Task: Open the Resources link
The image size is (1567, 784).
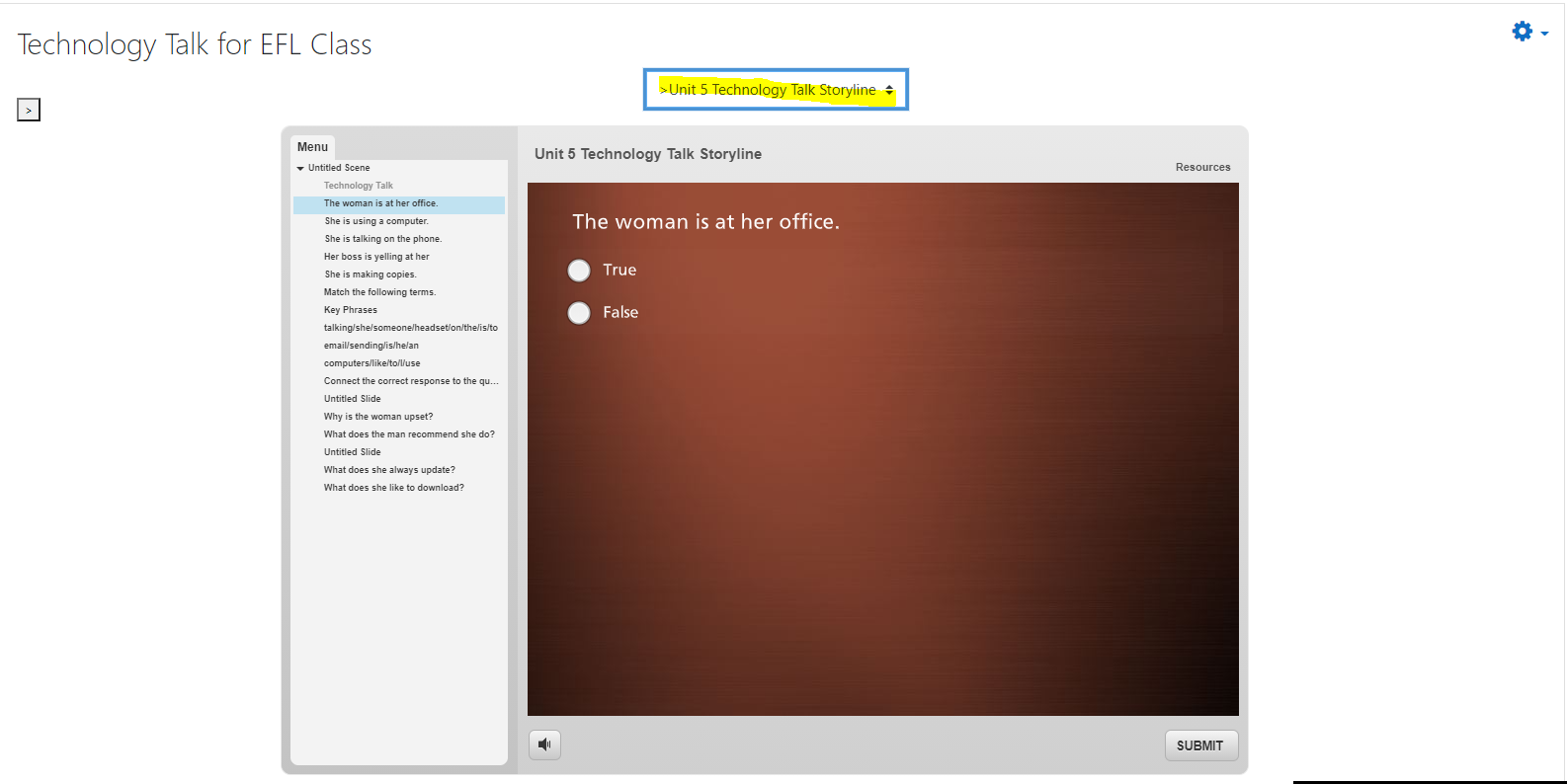Action: (1202, 168)
